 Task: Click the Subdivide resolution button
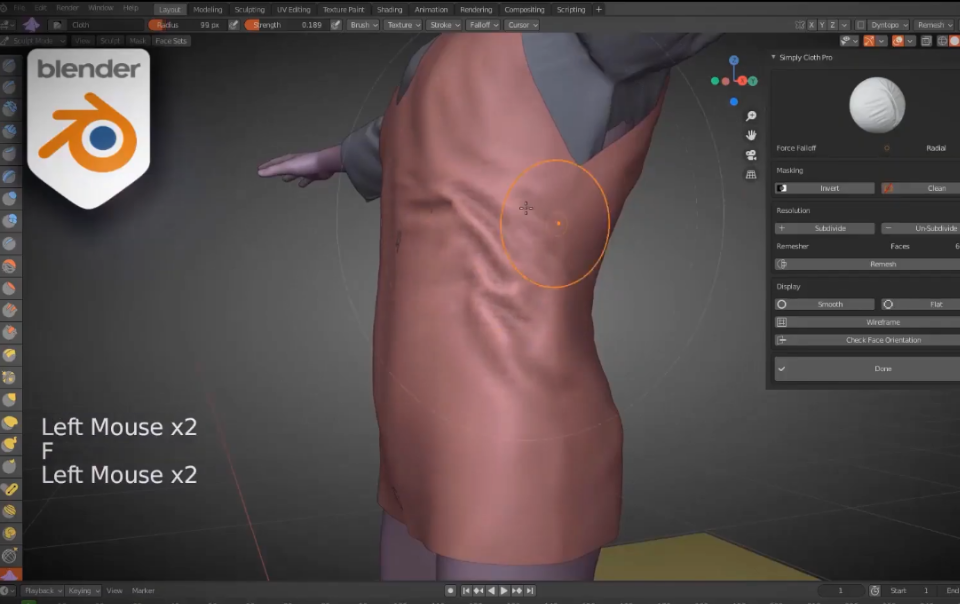[x=824, y=228]
